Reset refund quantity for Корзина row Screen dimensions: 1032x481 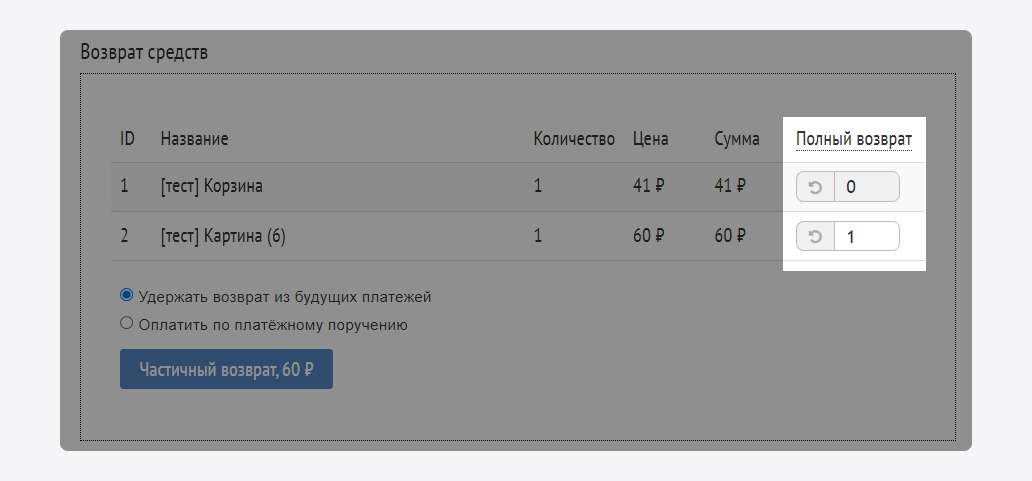(815, 187)
